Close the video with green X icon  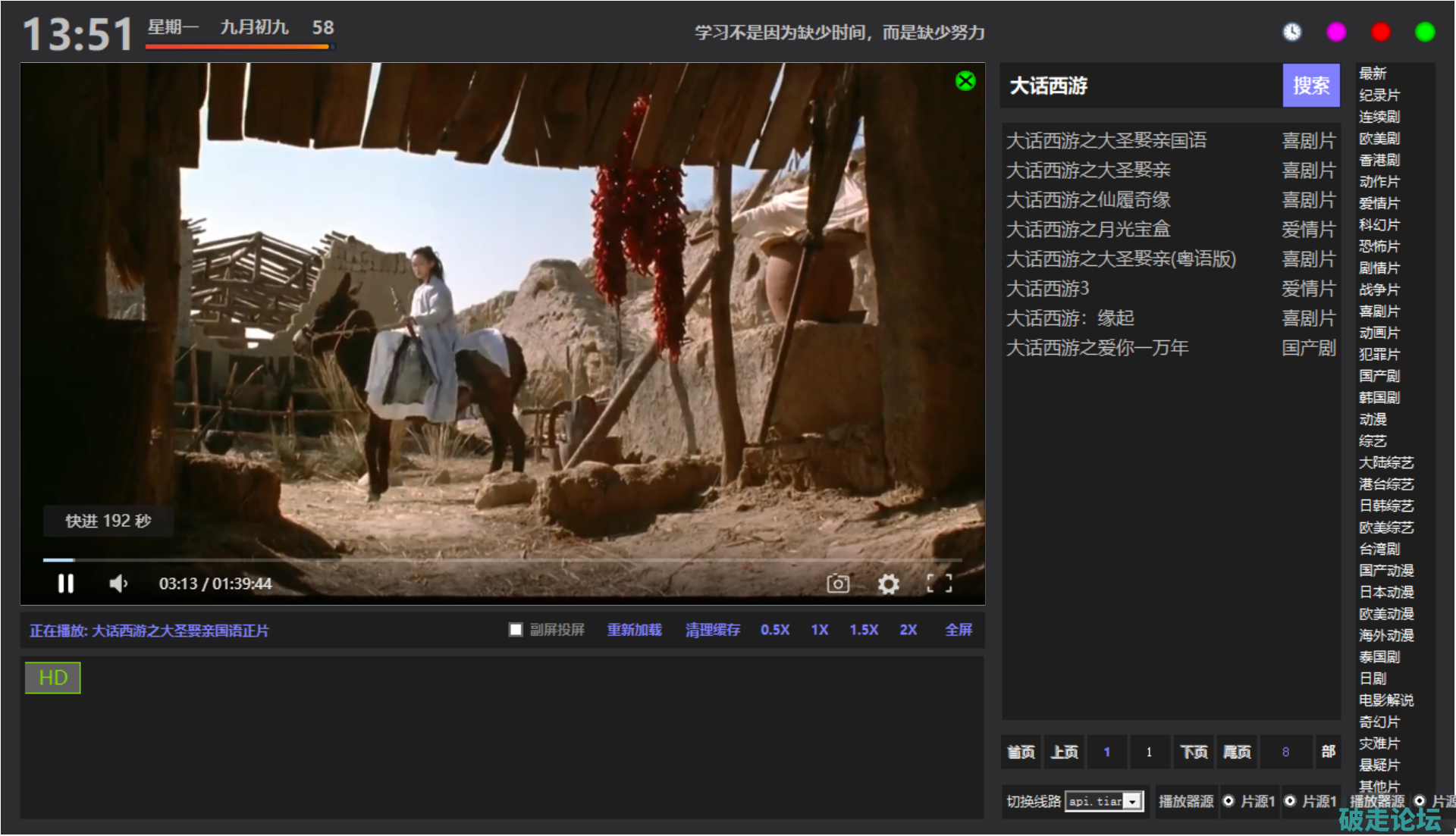965,81
